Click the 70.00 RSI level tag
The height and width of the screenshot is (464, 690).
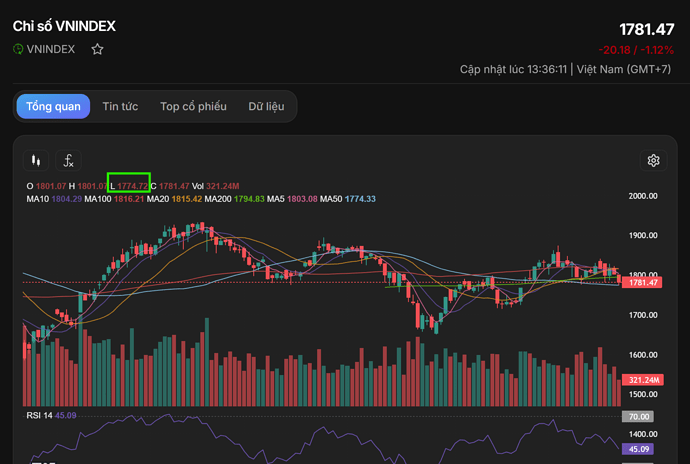638,416
